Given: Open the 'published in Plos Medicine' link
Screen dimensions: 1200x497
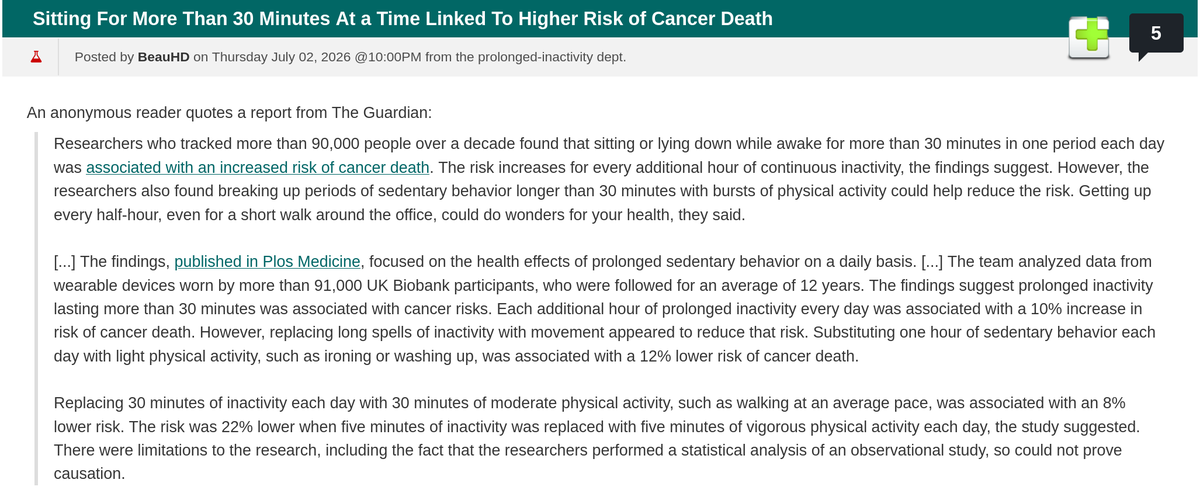Looking at the screenshot, I should pyautogui.click(x=267, y=262).
